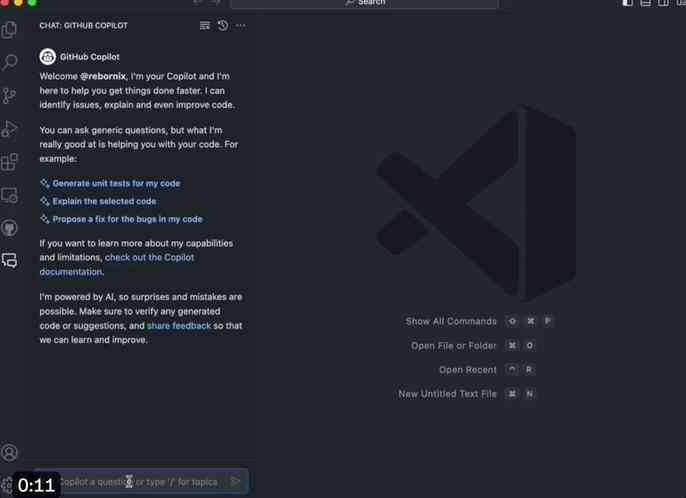Send the chat message arrow button
This screenshot has width=686, height=498.
tap(235, 482)
